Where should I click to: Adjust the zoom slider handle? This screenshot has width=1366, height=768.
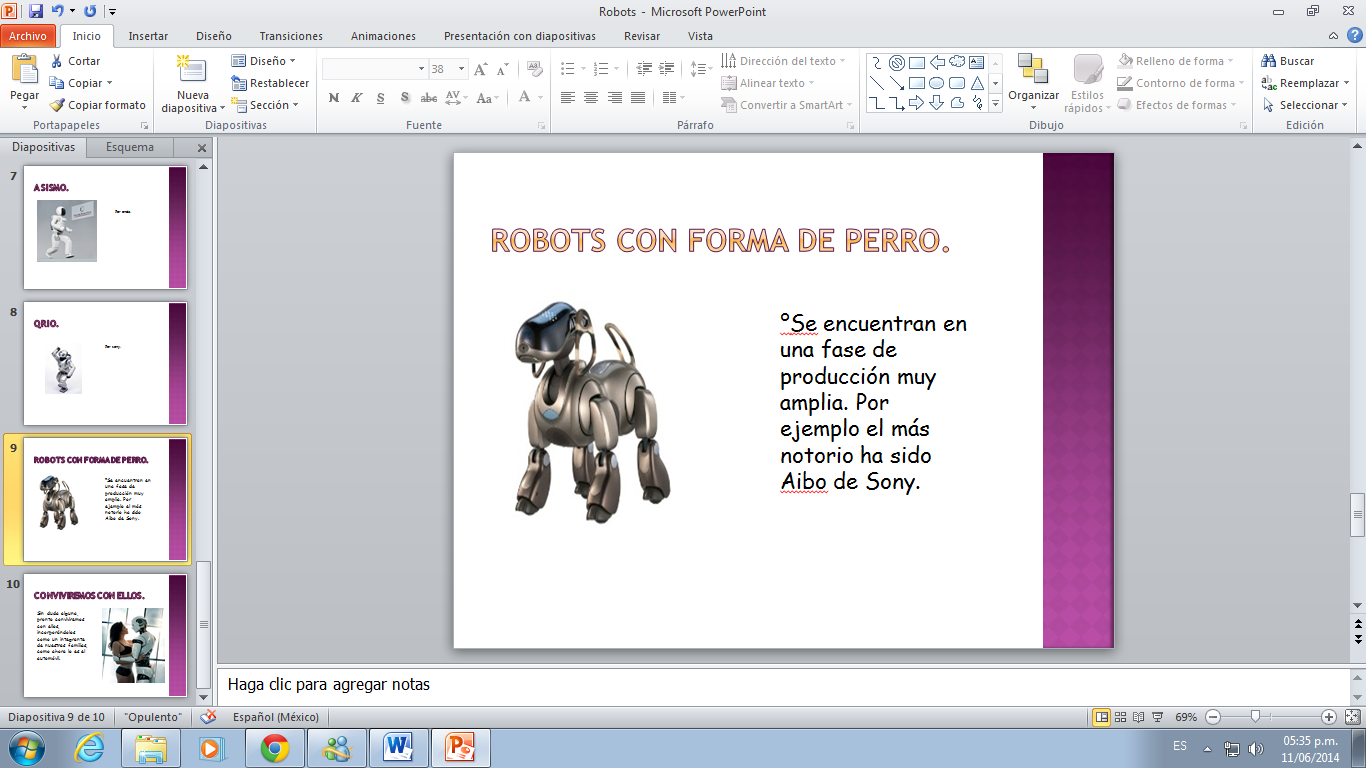pyautogui.click(x=1255, y=717)
